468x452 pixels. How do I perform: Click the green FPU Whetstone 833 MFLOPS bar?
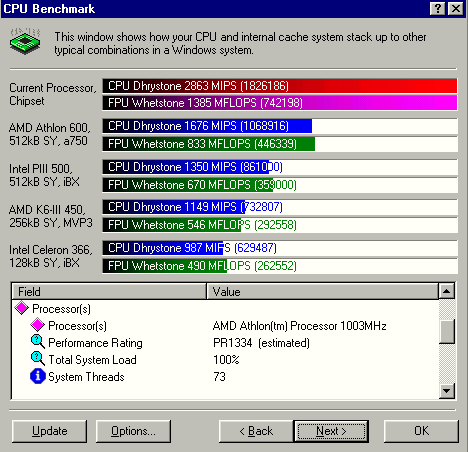[x=209, y=144]
